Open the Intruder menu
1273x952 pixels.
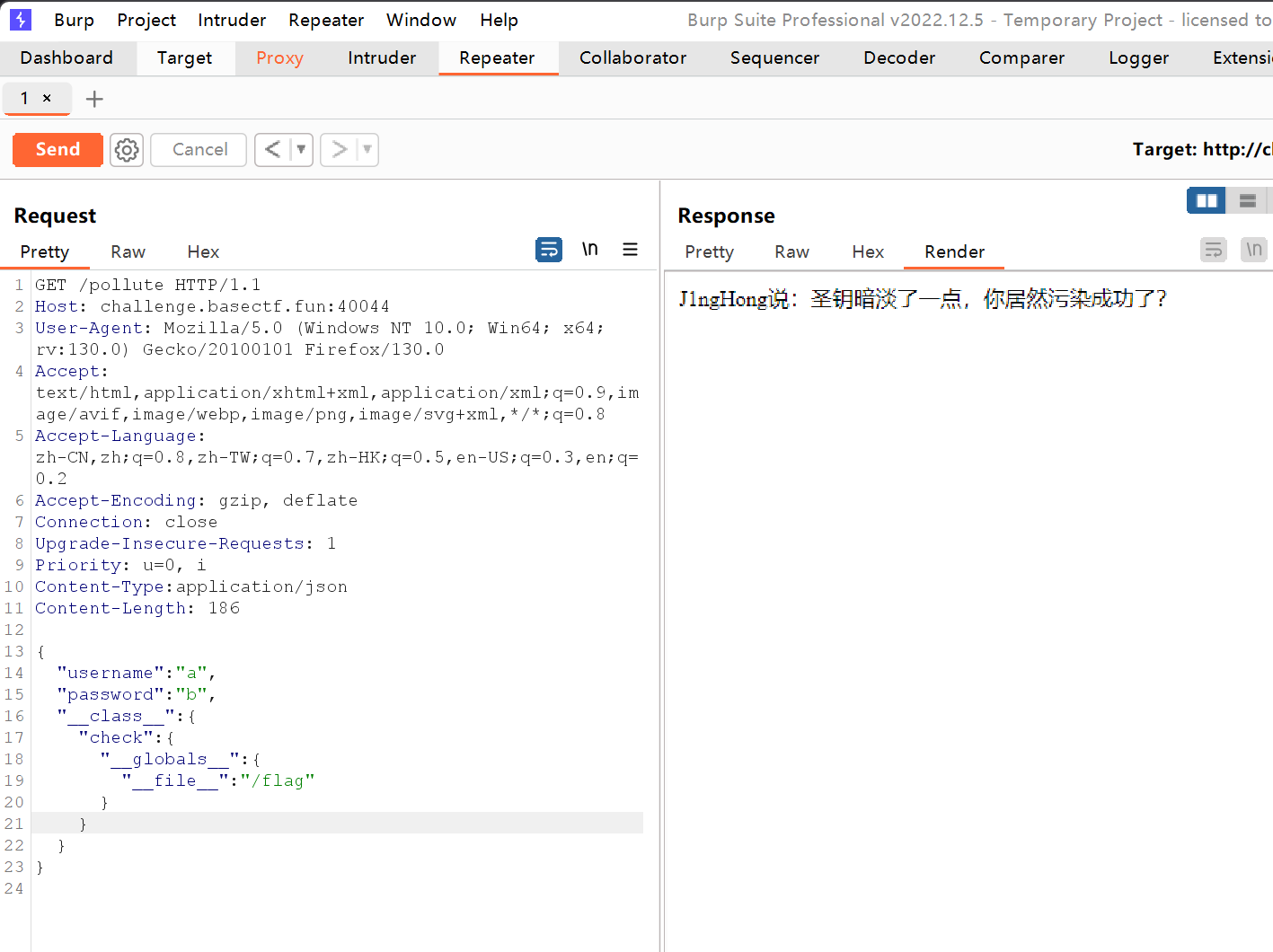232,20
